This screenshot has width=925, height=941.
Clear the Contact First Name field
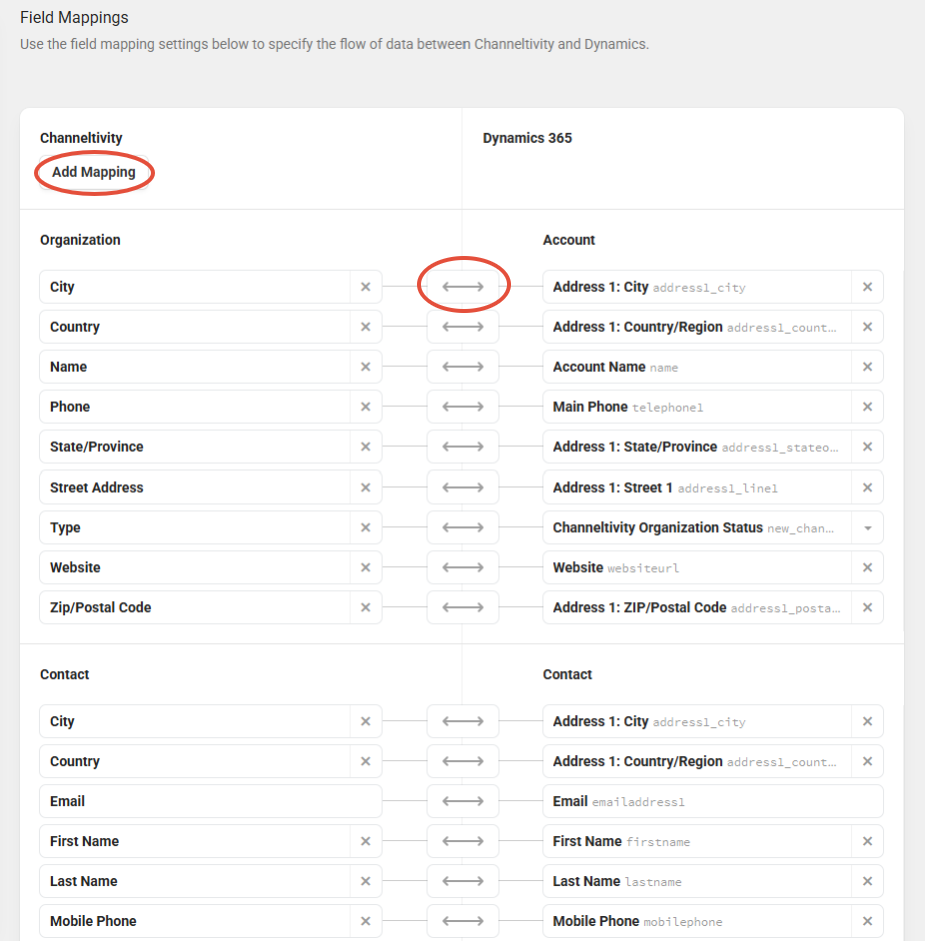click(366, 841)
